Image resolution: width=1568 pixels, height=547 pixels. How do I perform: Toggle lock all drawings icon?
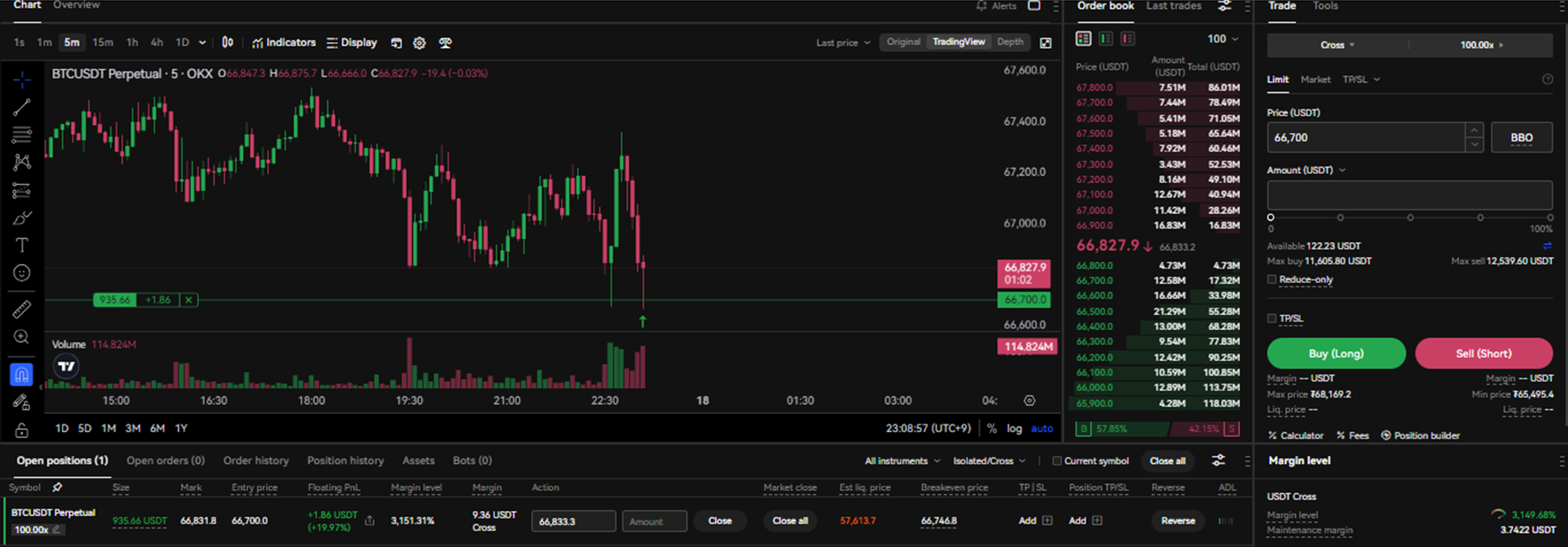pos(21,429)
